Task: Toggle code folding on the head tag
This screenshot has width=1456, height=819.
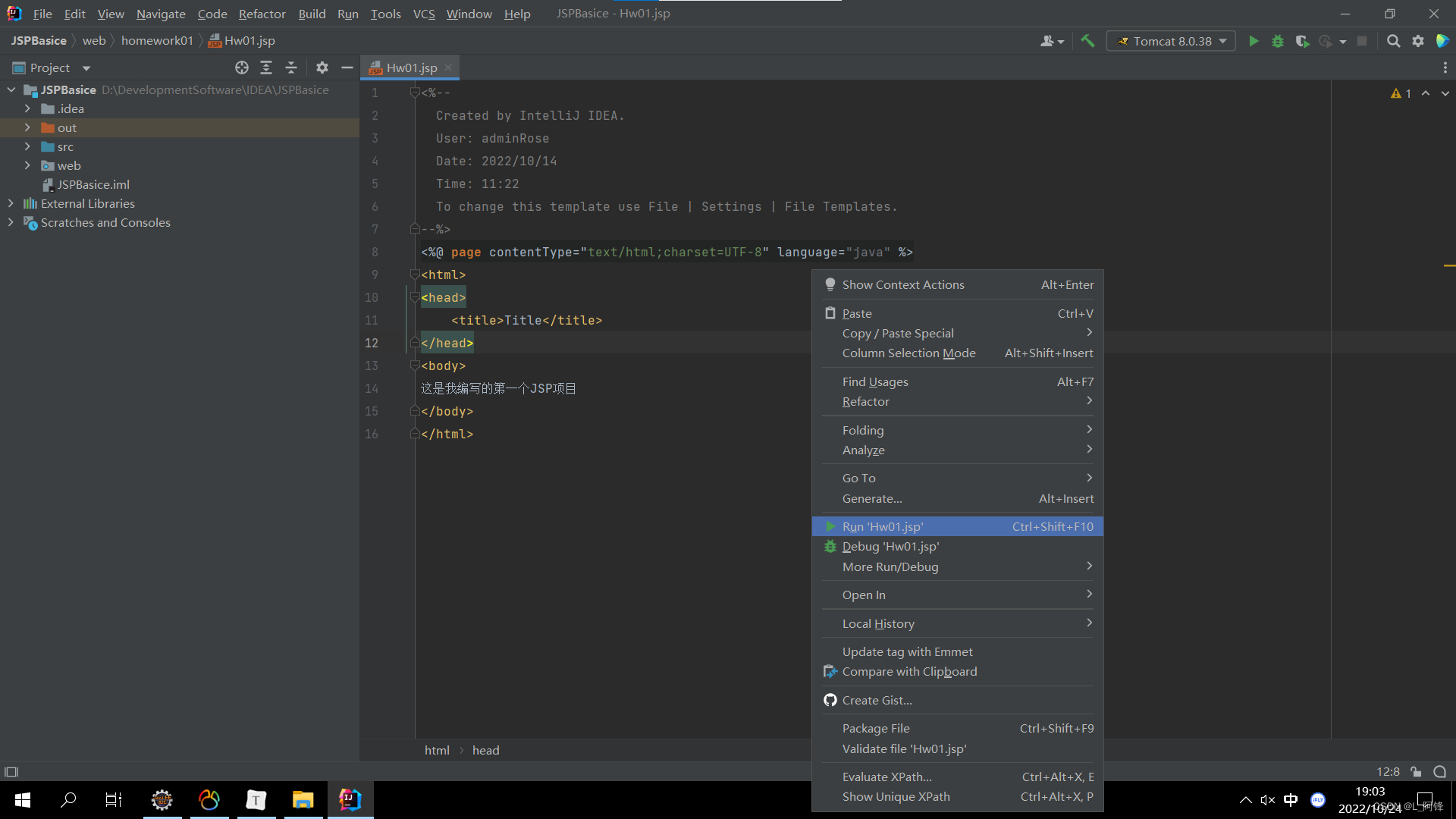Action: click(x=414, y=297)
